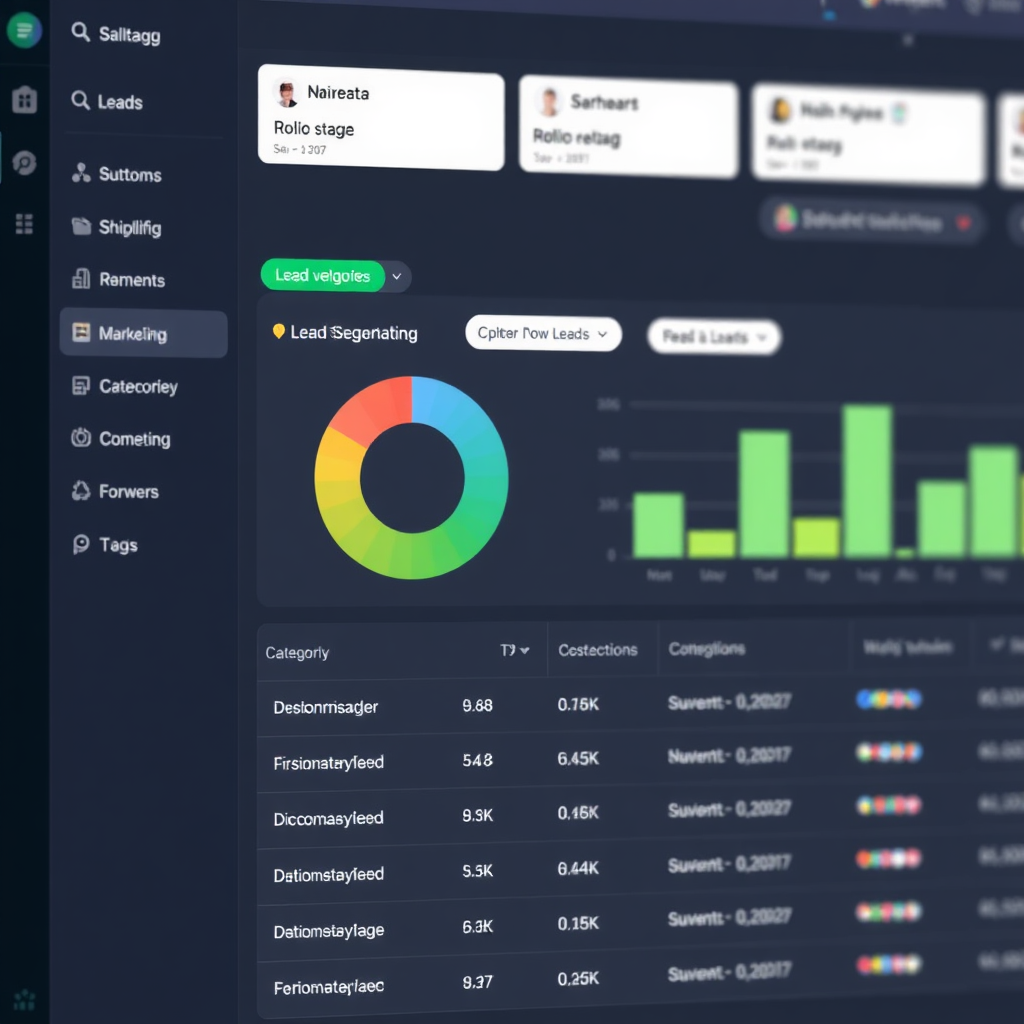Open the Fead a Leats dropdown

(x=714, y=337)
